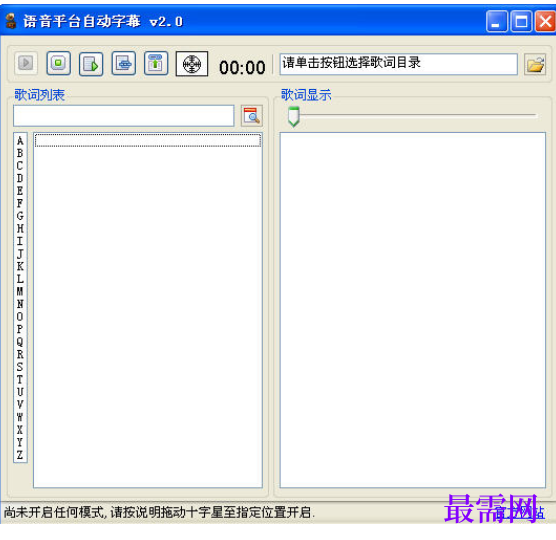Click the green stop button

59,63
